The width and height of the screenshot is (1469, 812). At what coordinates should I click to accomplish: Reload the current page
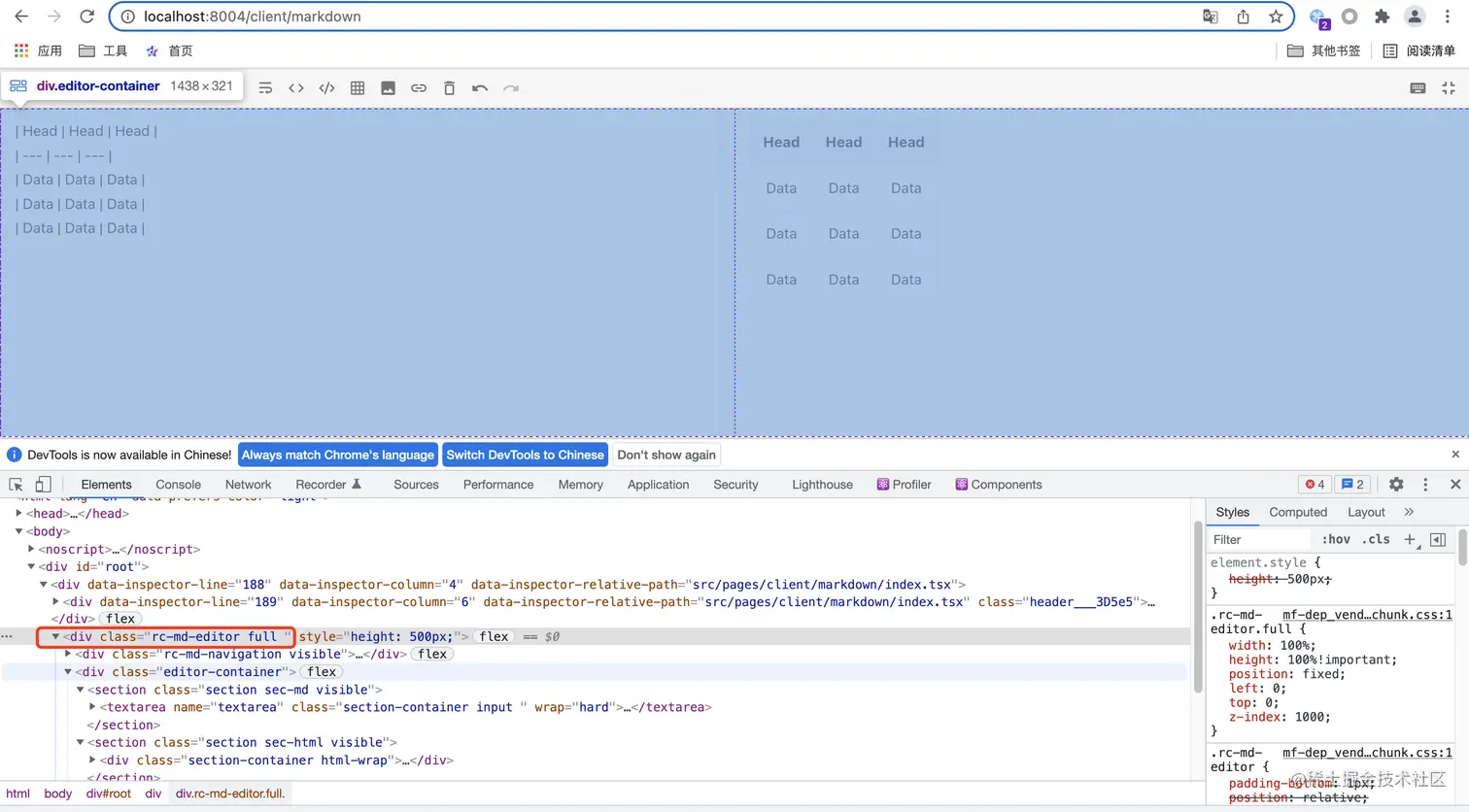(x=86, y=17)
